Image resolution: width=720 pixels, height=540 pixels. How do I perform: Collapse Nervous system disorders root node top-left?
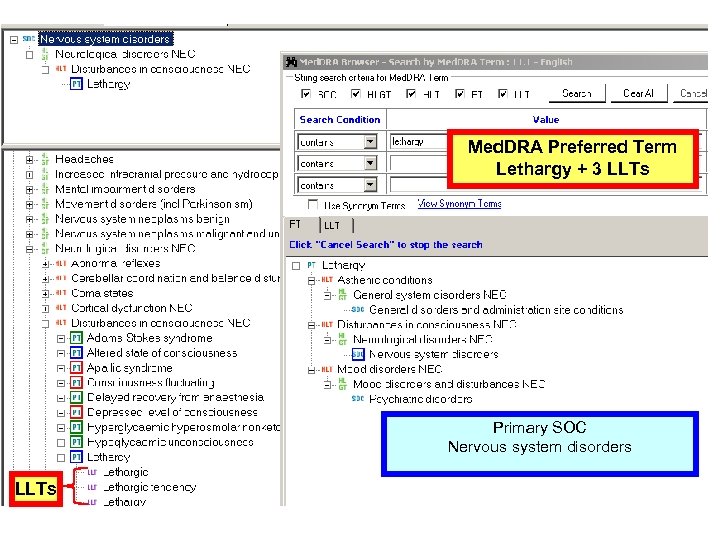coord(14,40)
